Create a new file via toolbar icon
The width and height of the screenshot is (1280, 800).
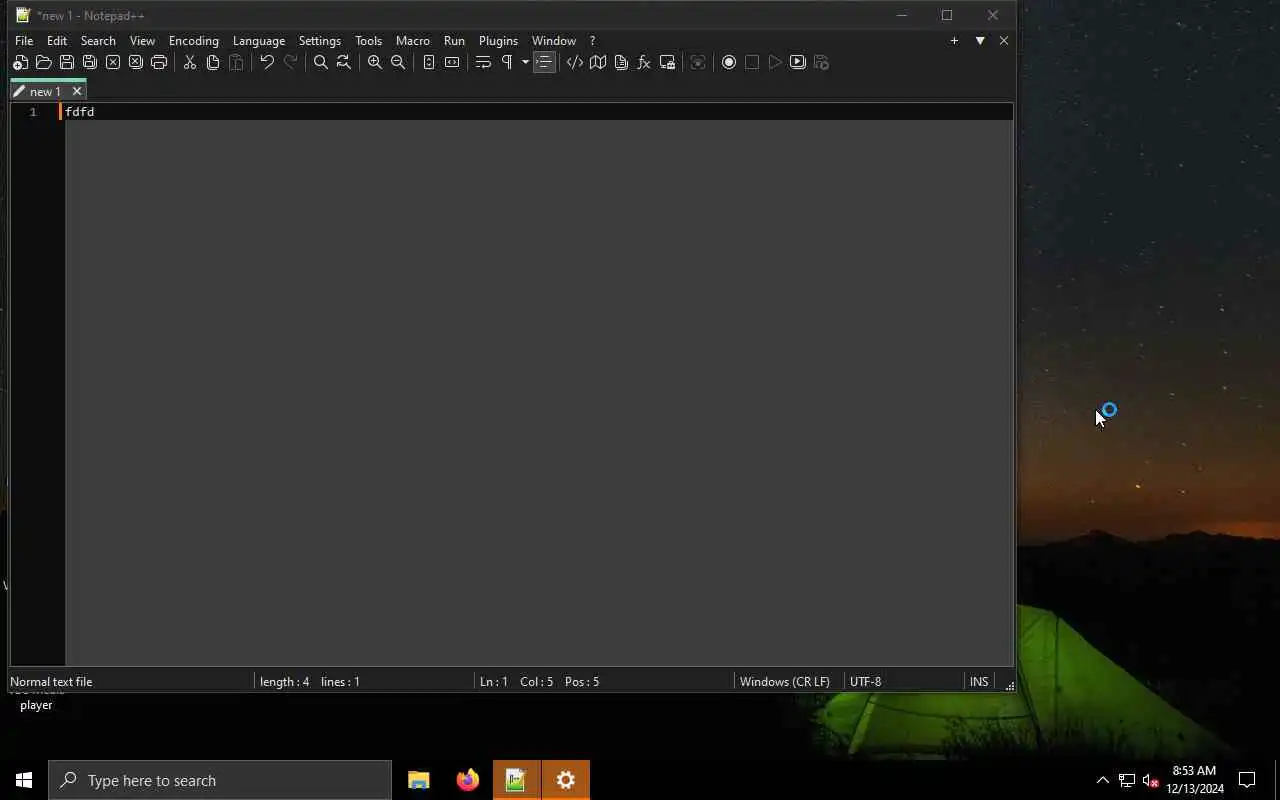pyautogui.click(x=20, y=62)
